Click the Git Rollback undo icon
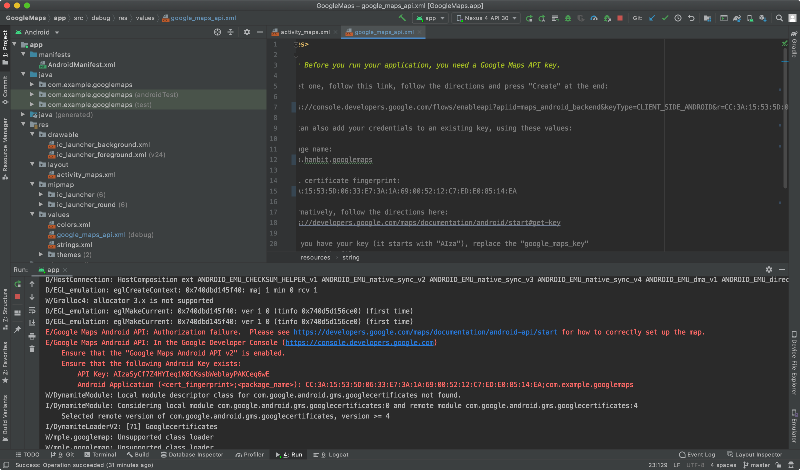 691,18
